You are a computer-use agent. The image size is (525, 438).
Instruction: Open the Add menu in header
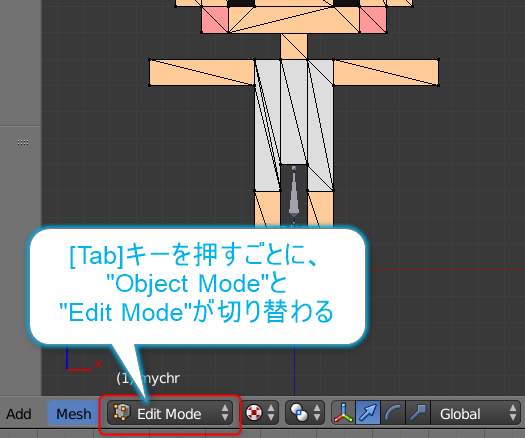click(x=19, y=414)
